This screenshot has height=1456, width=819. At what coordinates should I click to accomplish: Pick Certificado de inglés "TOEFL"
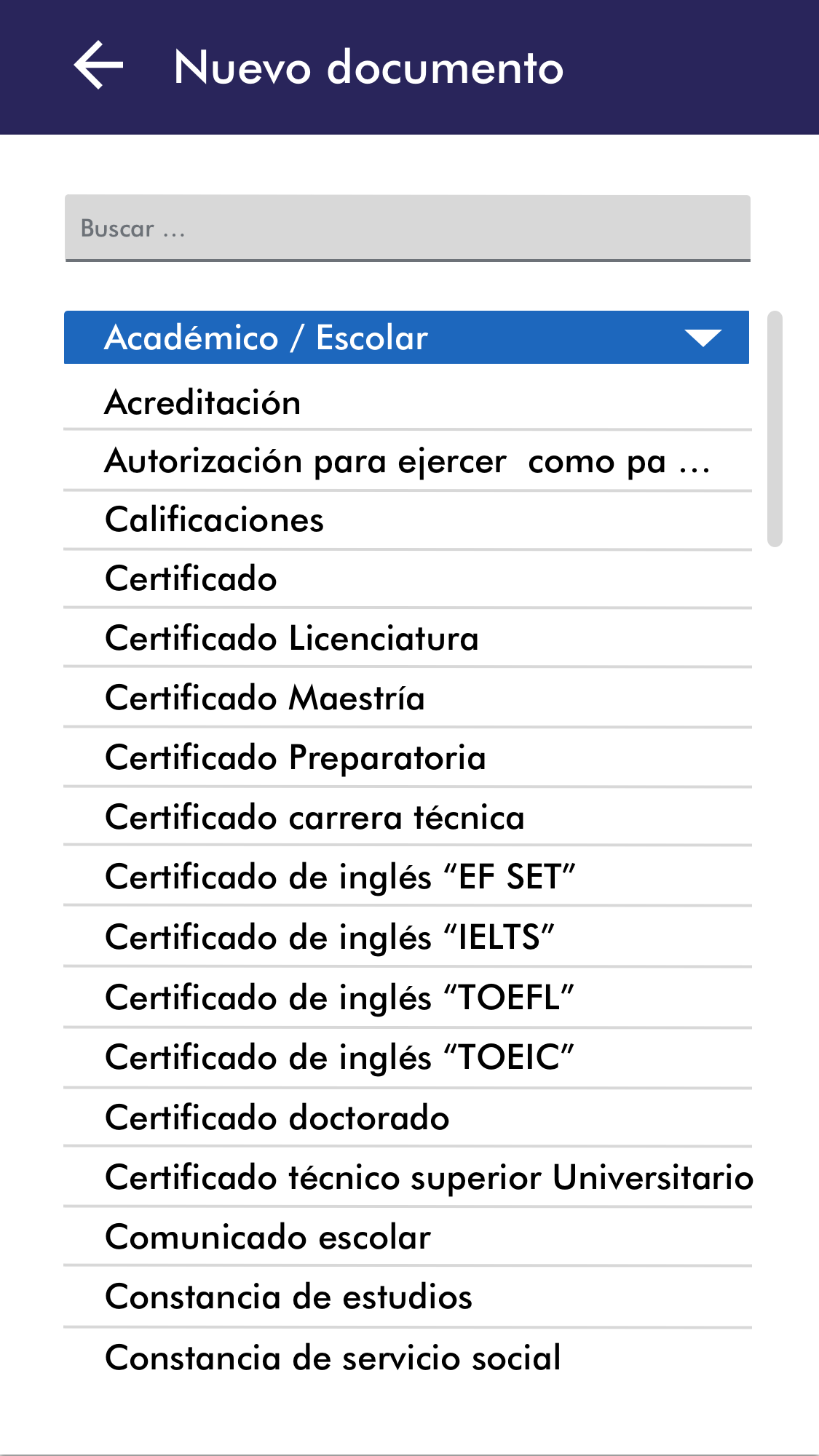tap(339, 998)
